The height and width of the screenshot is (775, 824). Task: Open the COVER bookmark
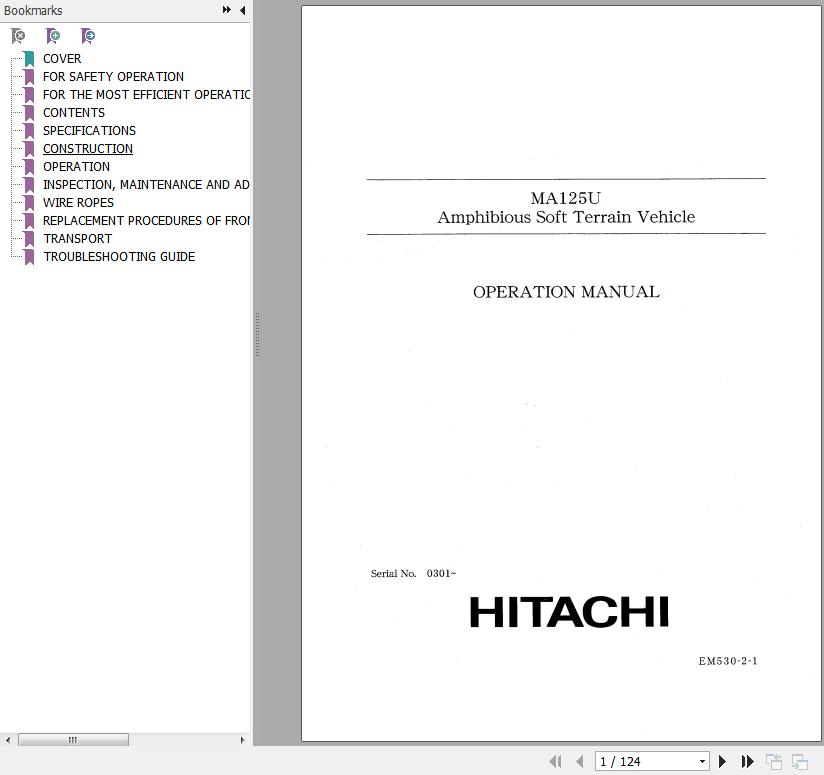(62, 58)
